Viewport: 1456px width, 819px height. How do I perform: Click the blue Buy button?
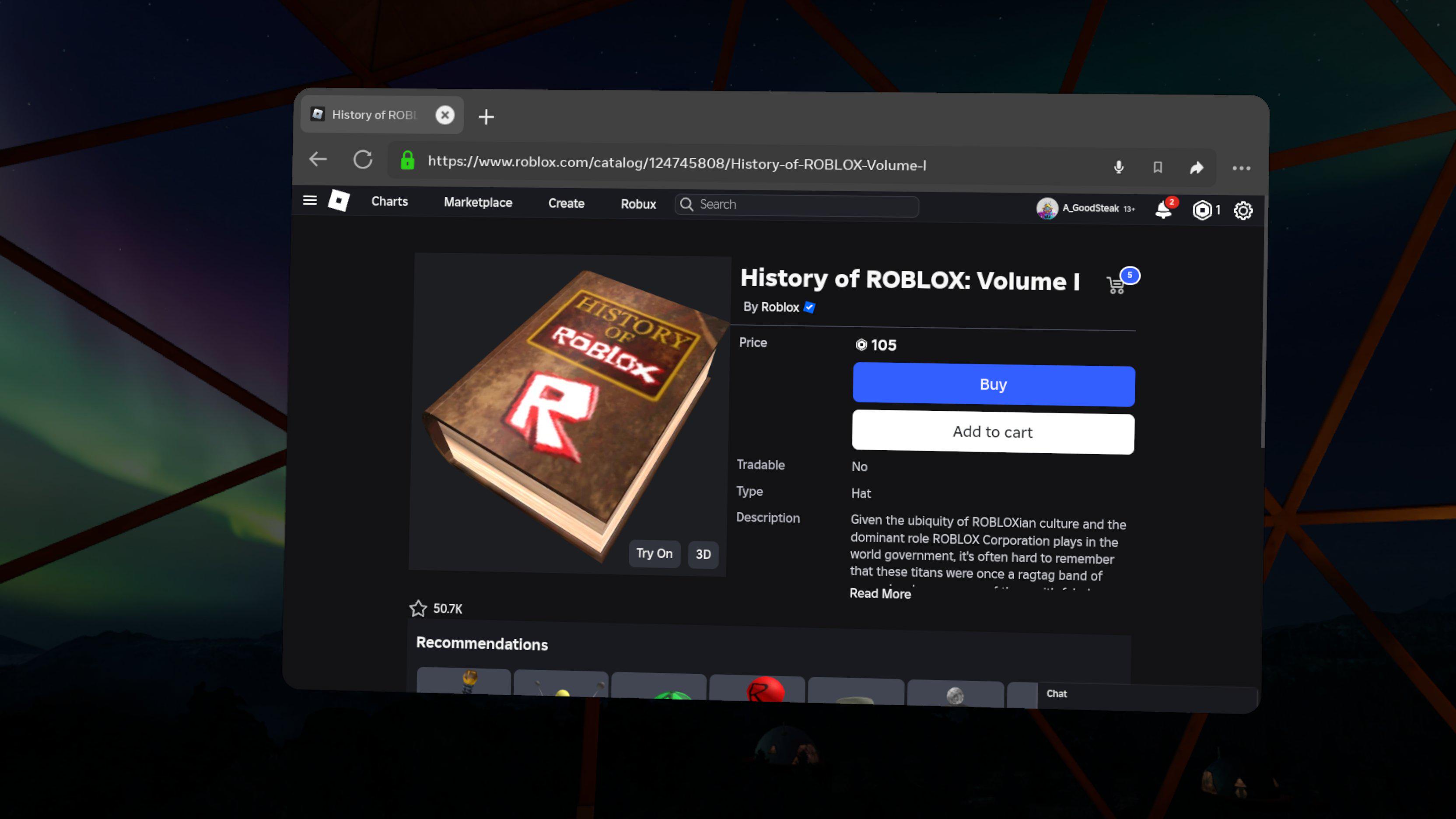coord(993,385)
